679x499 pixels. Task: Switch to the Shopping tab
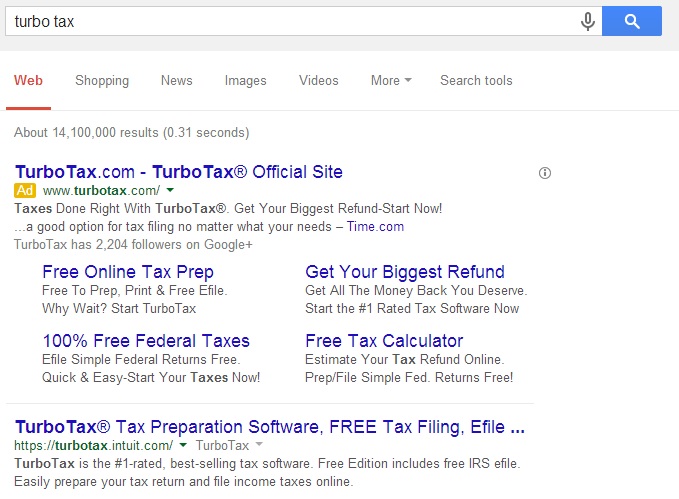102,81
